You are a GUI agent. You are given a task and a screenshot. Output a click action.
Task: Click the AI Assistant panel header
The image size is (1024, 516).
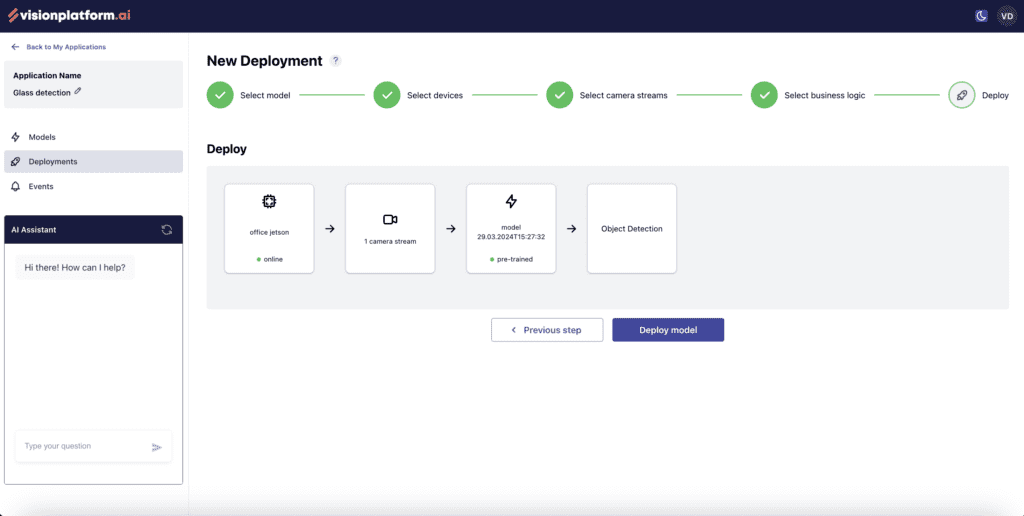(93, 230)
